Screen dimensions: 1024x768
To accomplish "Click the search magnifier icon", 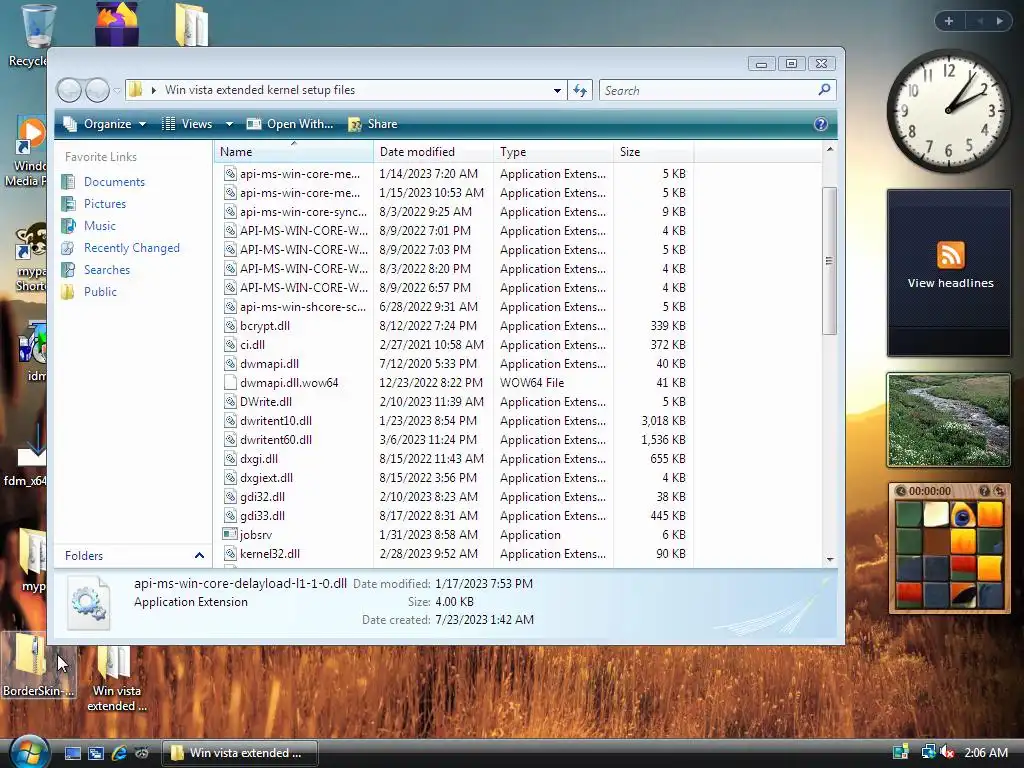I will [824, 89].
